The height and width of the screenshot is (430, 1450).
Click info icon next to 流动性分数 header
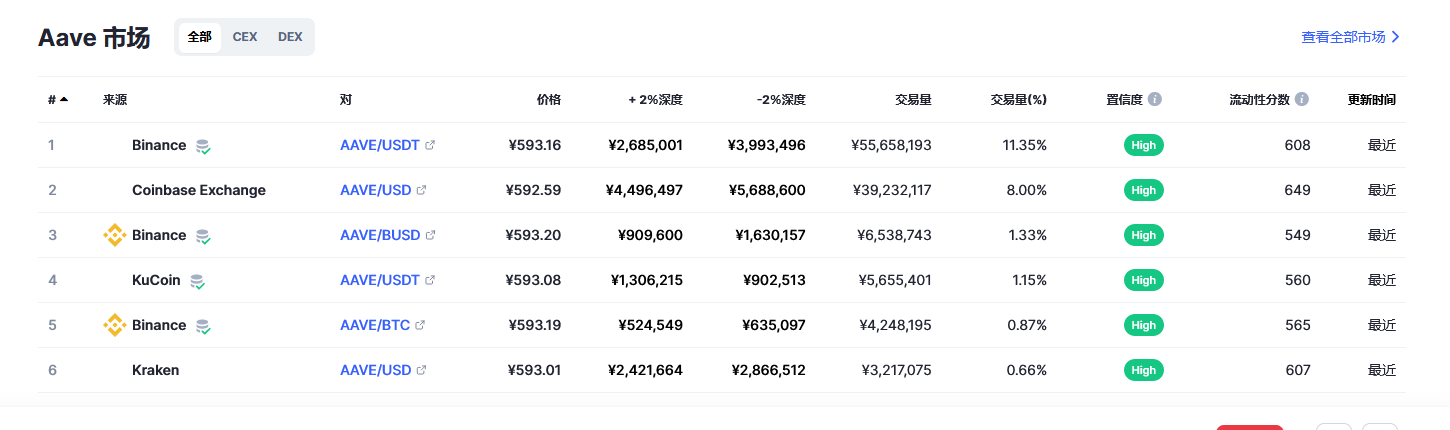1301,100
